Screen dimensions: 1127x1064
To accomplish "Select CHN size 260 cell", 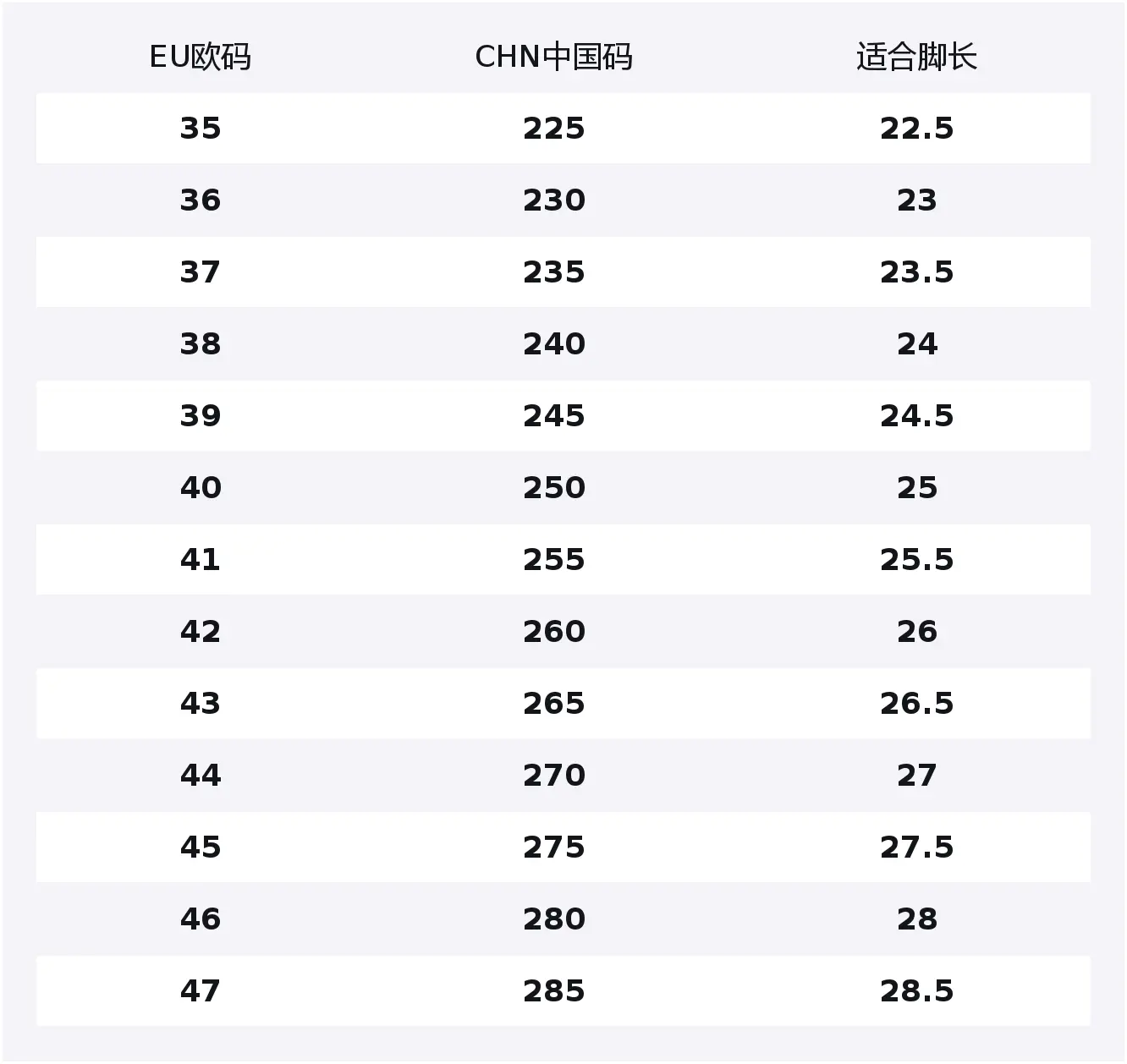I will point(553,632).
